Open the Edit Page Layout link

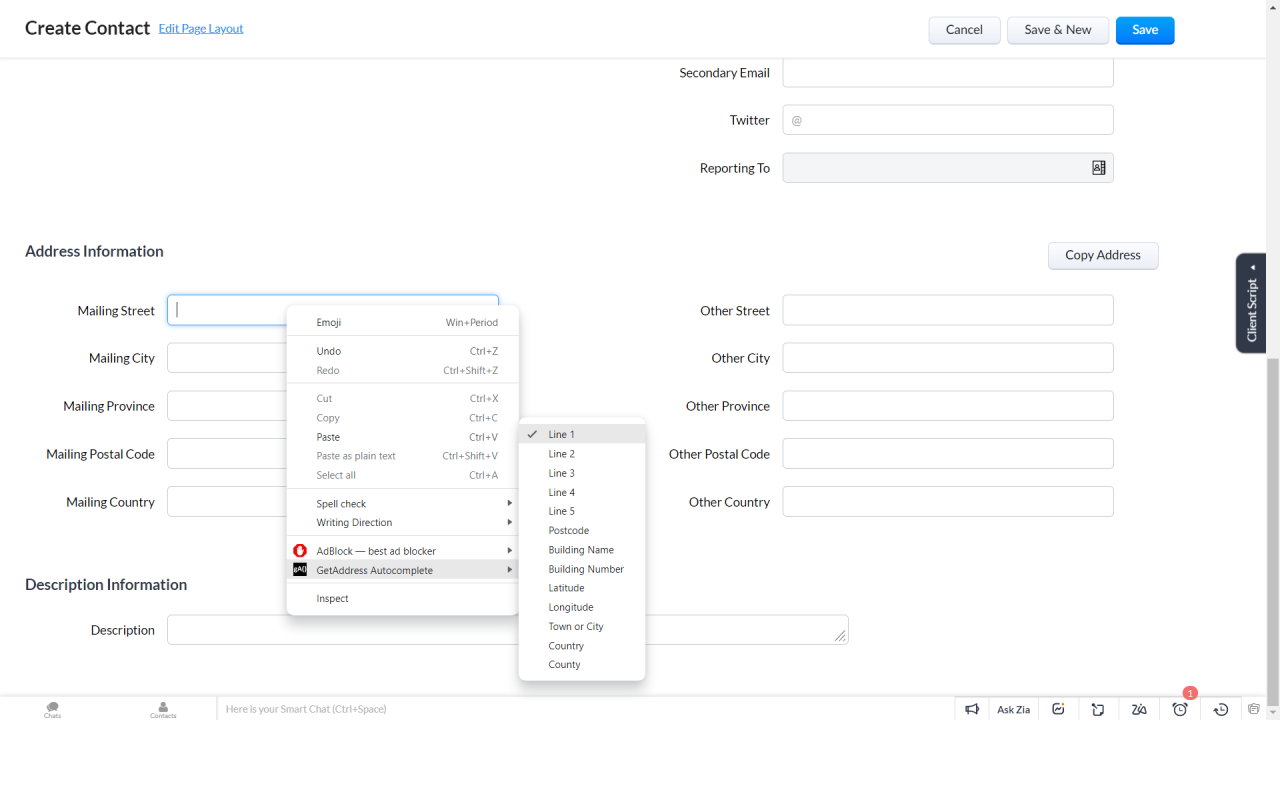tap(200, 28)
